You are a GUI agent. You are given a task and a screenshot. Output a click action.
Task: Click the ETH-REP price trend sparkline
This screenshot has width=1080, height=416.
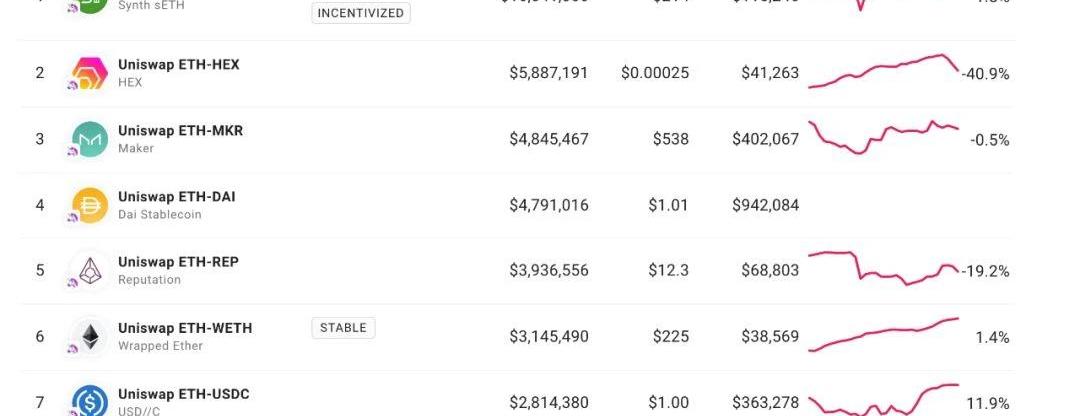(884, 268)
